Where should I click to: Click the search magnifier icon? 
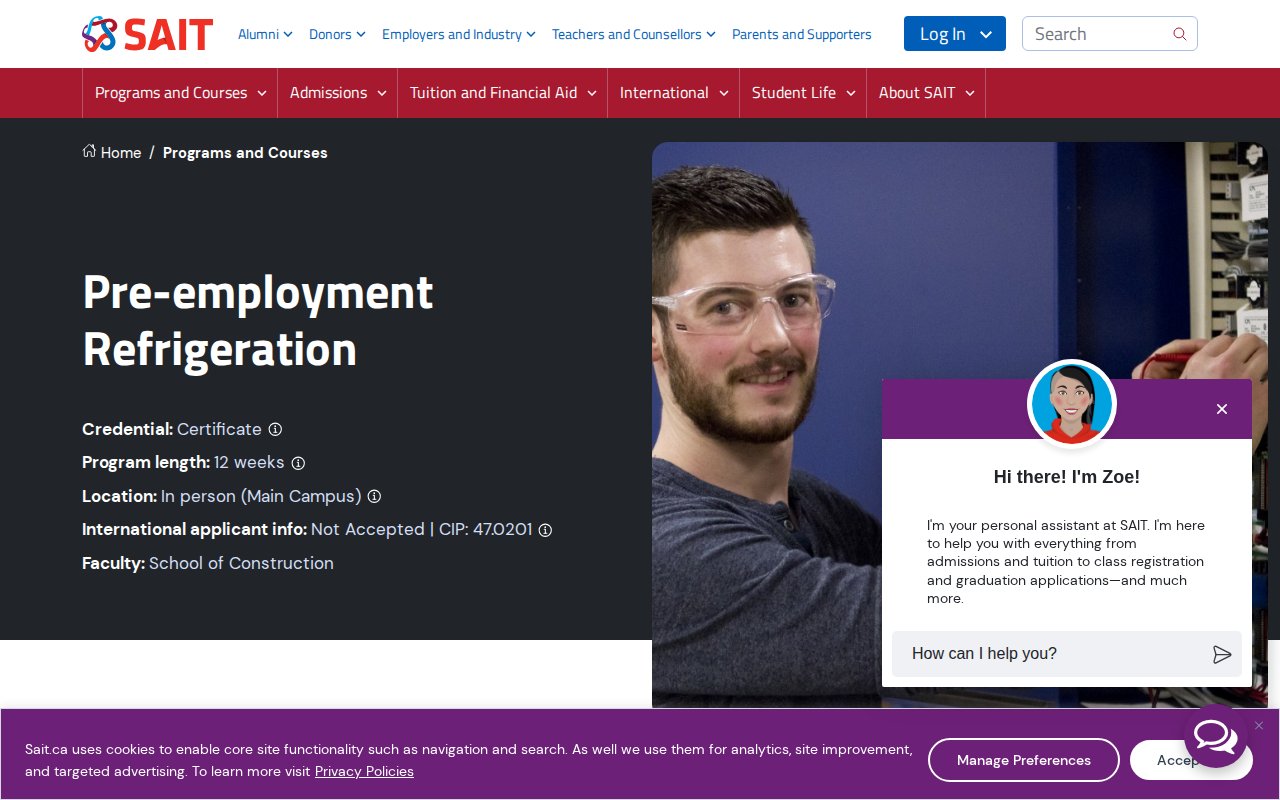(1179, 34)
